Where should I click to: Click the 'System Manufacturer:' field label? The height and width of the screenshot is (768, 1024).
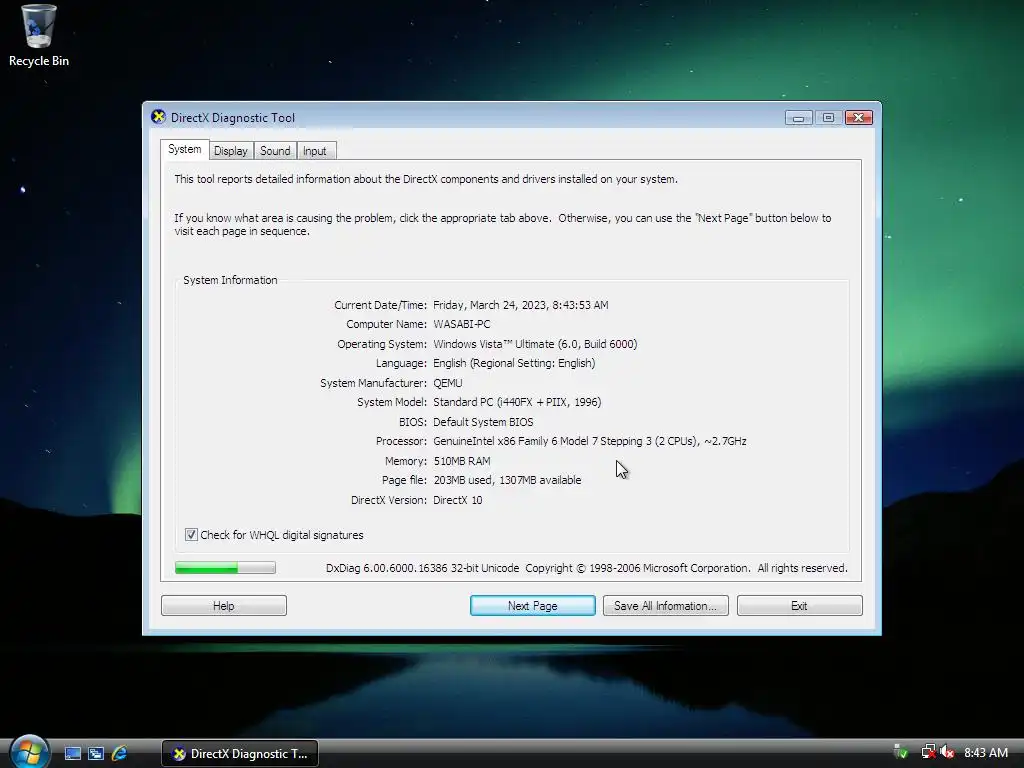373,383
